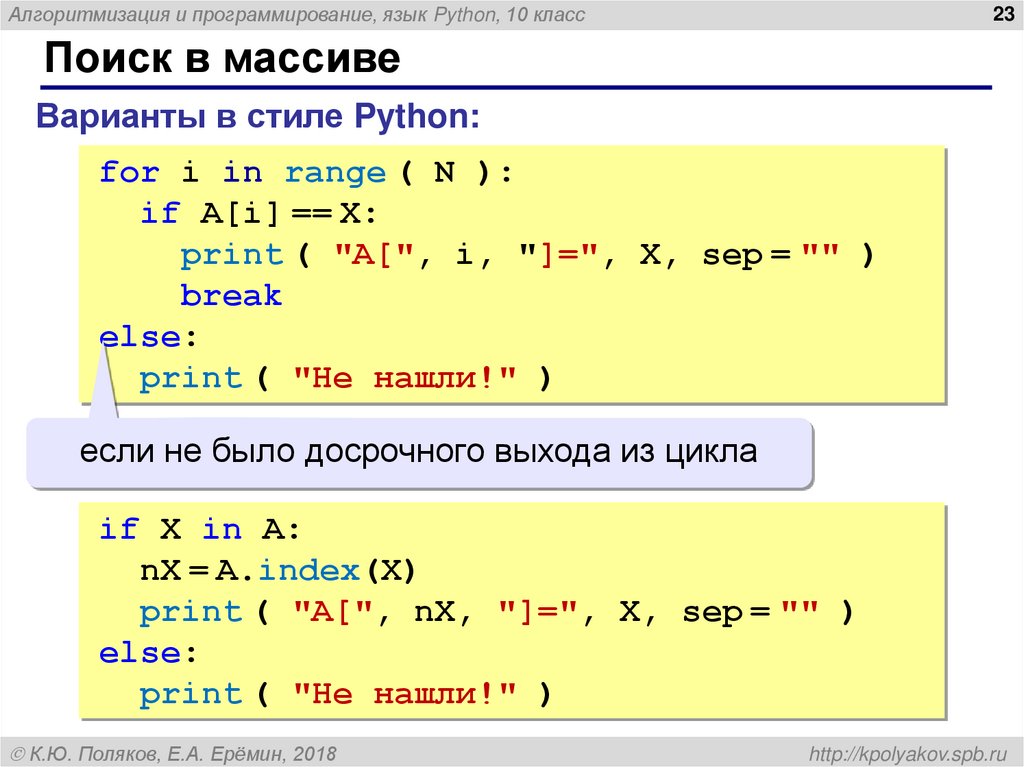Click the code line 'if X in A:'
This screenshot has height=767, width=1024.
pos(200,529)
